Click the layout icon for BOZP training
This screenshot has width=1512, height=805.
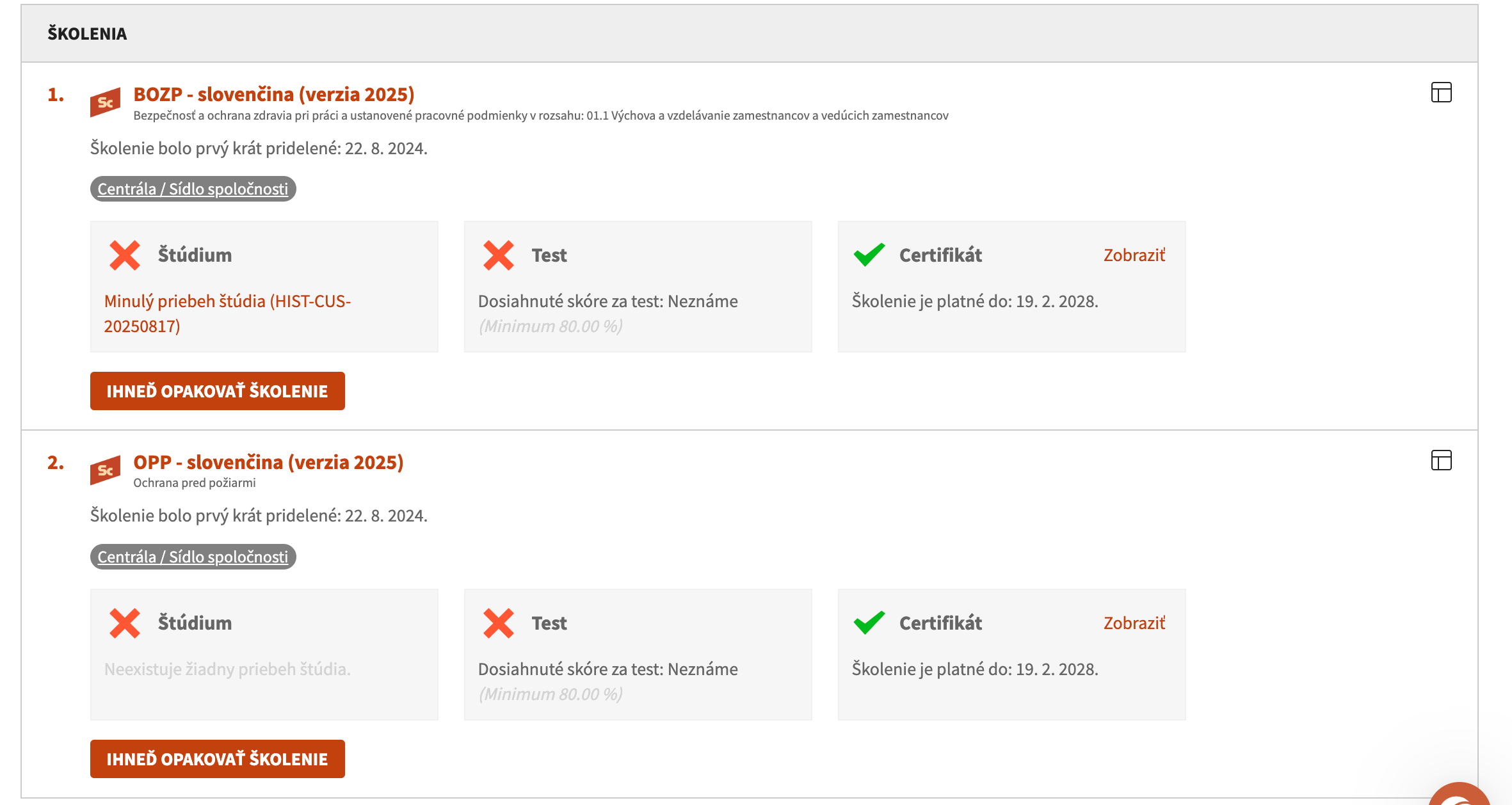1441,93
